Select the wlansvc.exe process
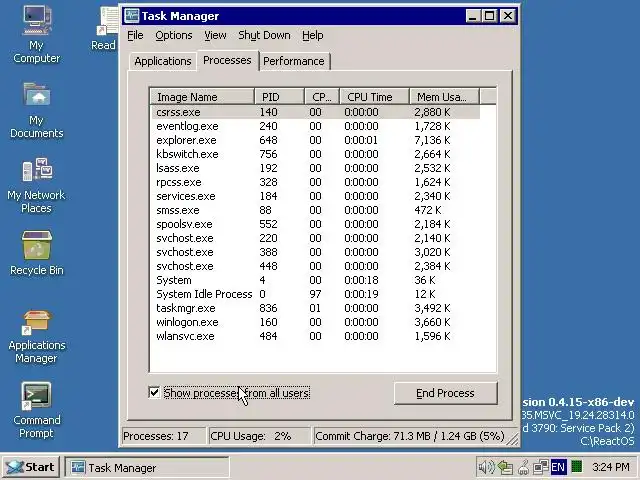This screenshot has width=640, height=480. pos(316,336)
